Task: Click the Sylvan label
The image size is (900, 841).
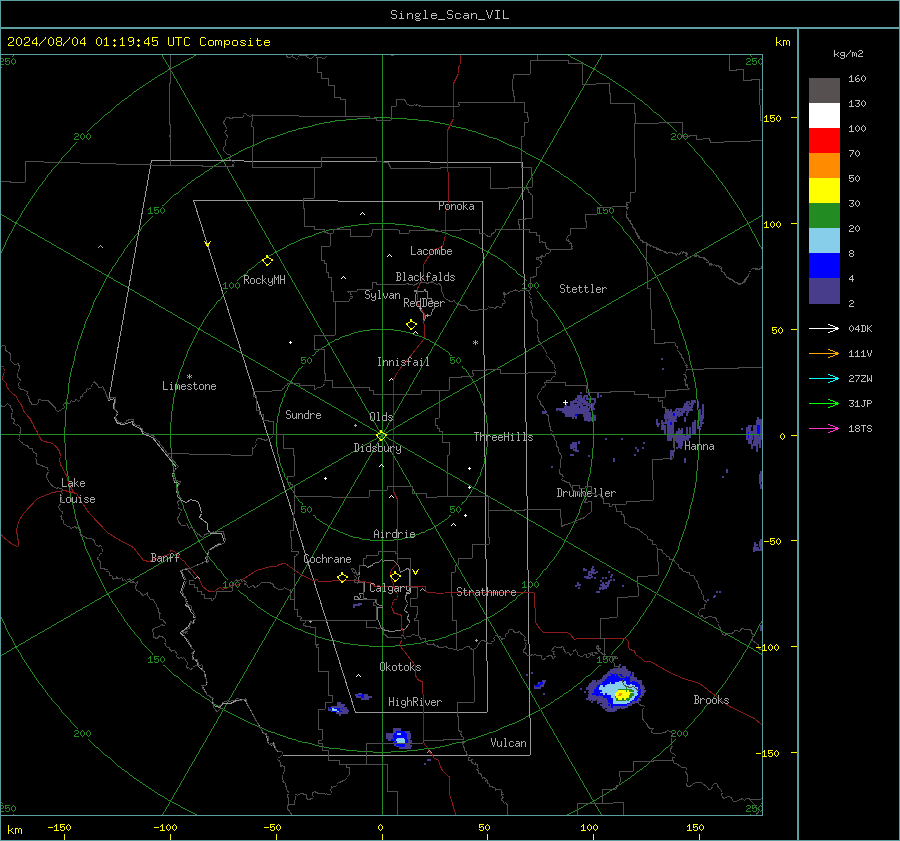Action: tap(382, 295)
